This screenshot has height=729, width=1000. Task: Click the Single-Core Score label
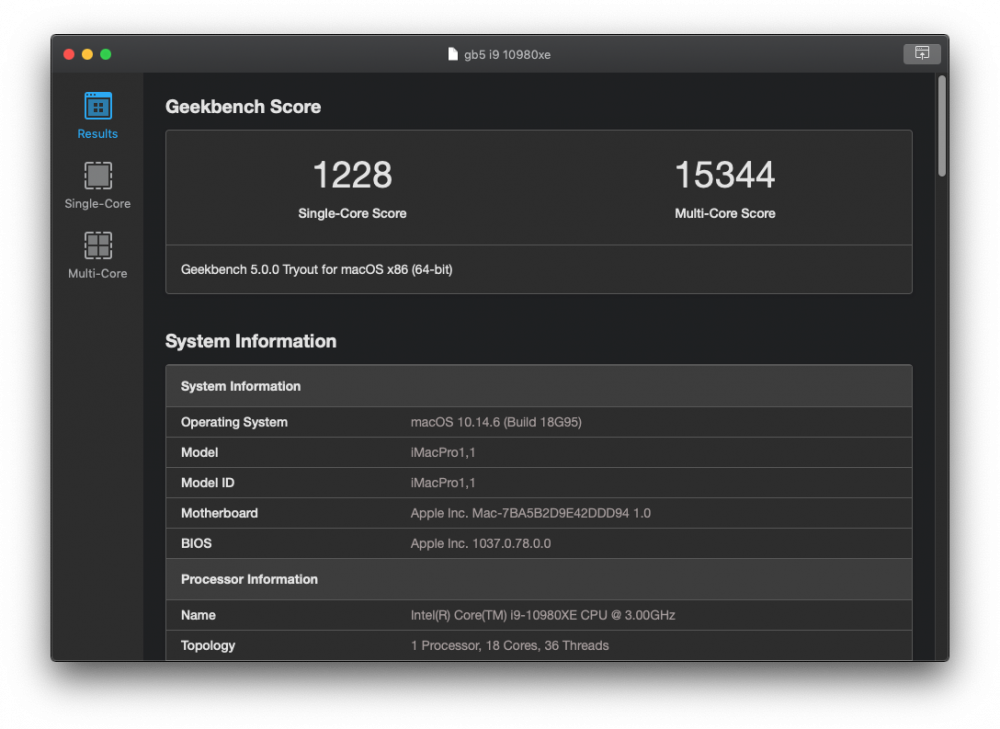click(352, 214)
